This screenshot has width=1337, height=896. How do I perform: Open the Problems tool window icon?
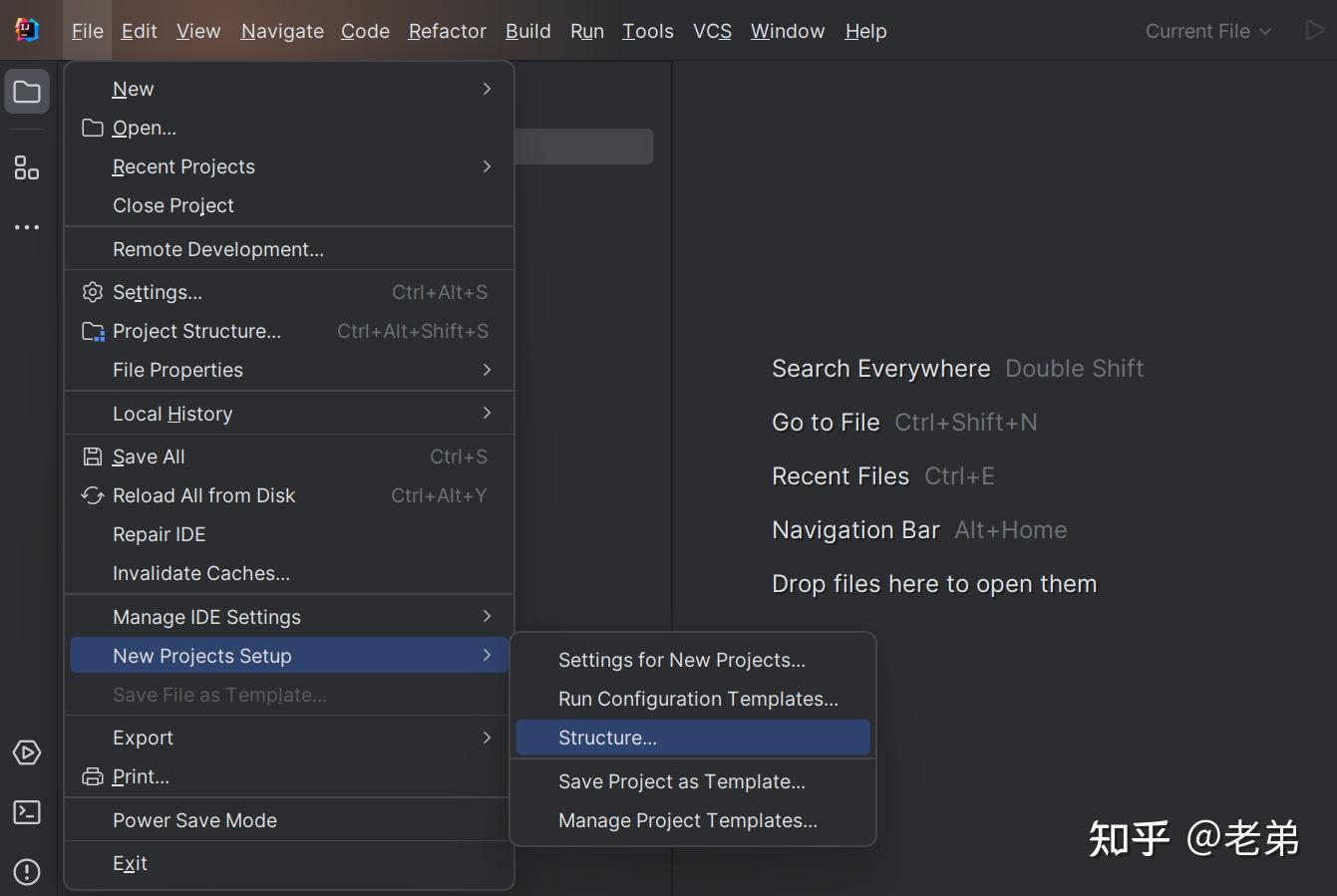[x=27, y=872]
